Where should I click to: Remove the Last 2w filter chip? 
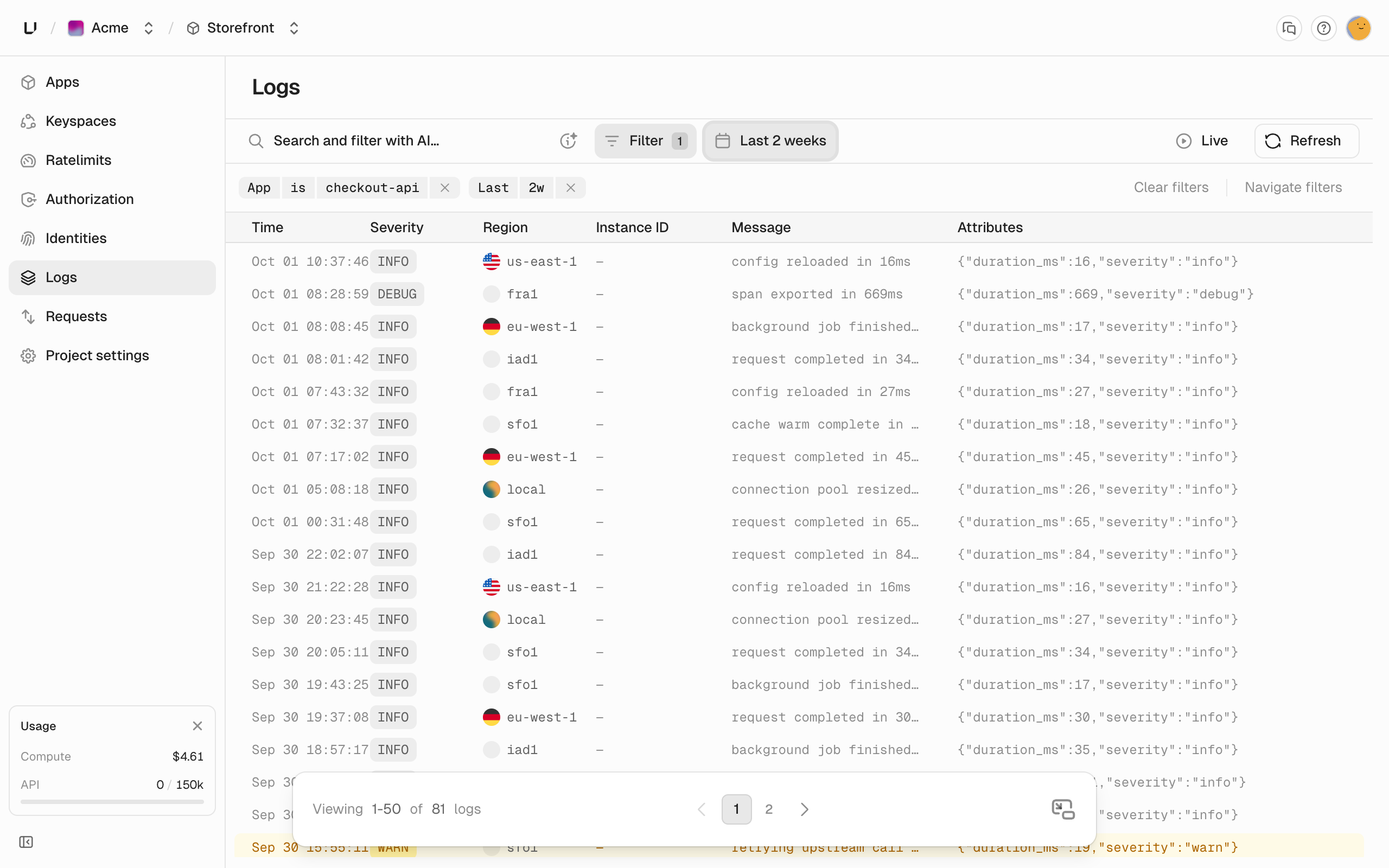tap(571, 188)
